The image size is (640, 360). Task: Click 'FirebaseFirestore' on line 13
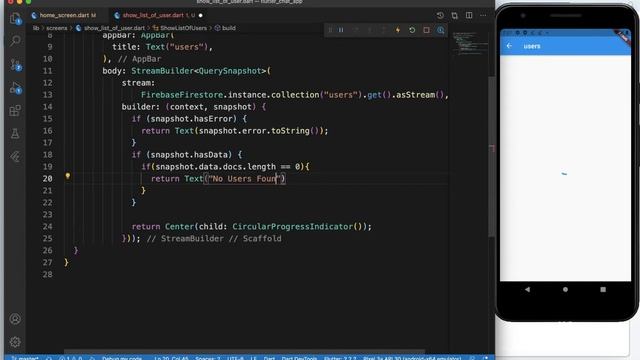(182, 95)
